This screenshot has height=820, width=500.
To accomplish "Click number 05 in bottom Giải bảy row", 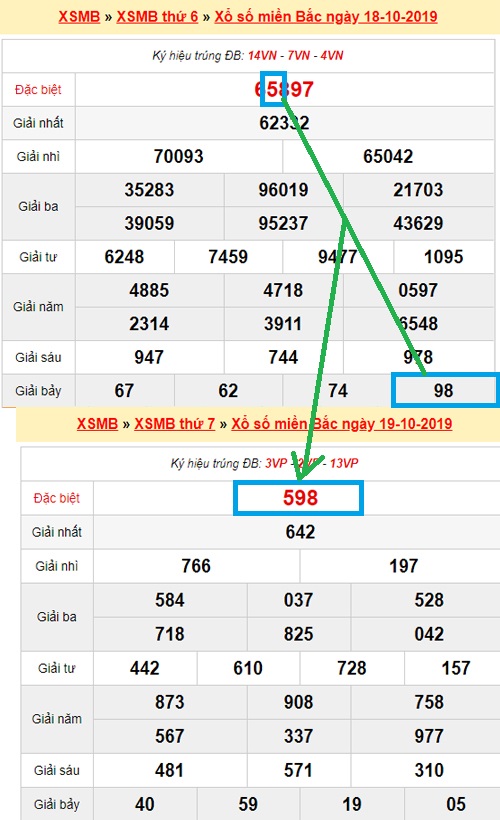I will (456, 804).
